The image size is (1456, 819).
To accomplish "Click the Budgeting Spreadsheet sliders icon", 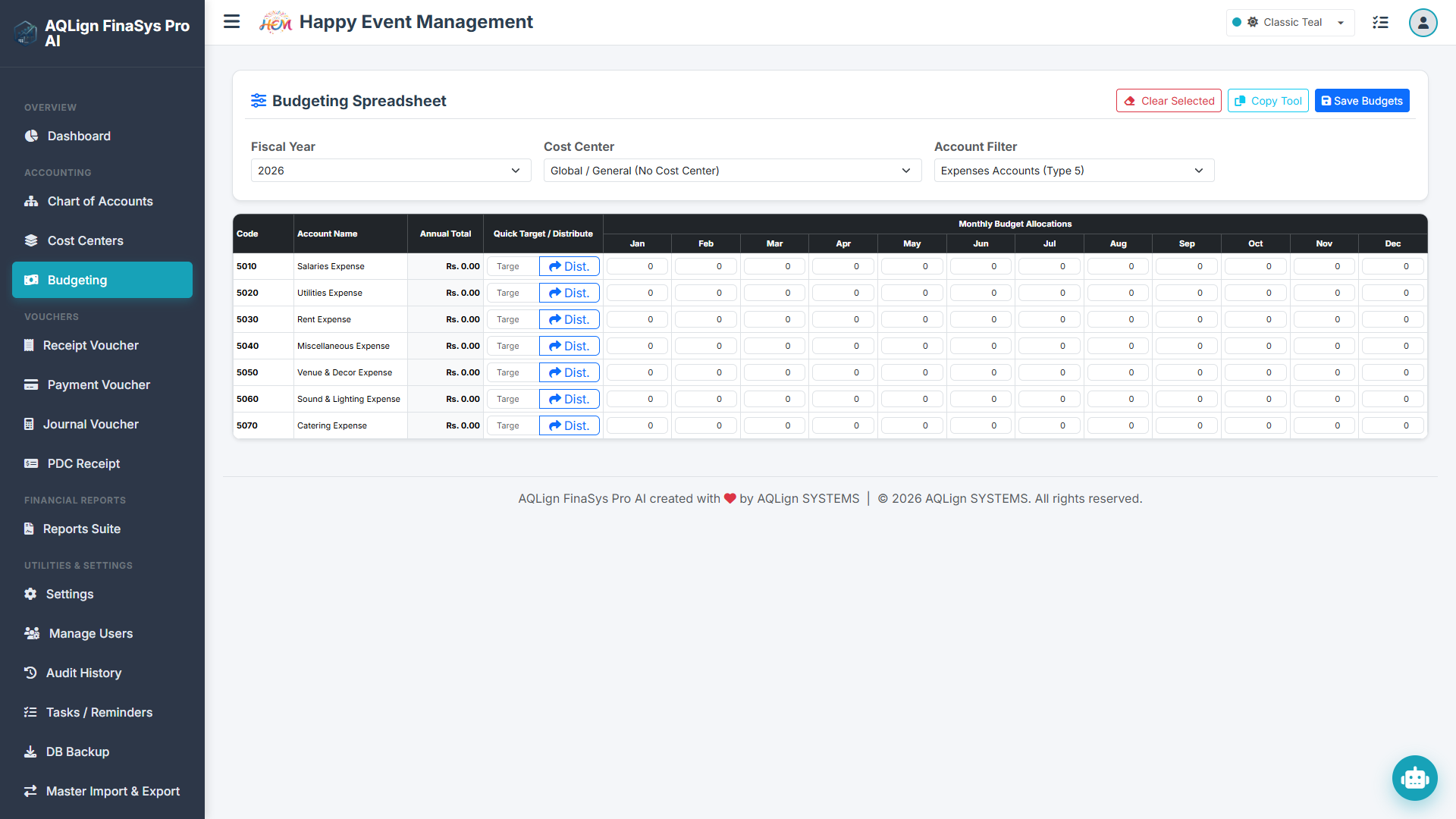I will tap(259, 101).
